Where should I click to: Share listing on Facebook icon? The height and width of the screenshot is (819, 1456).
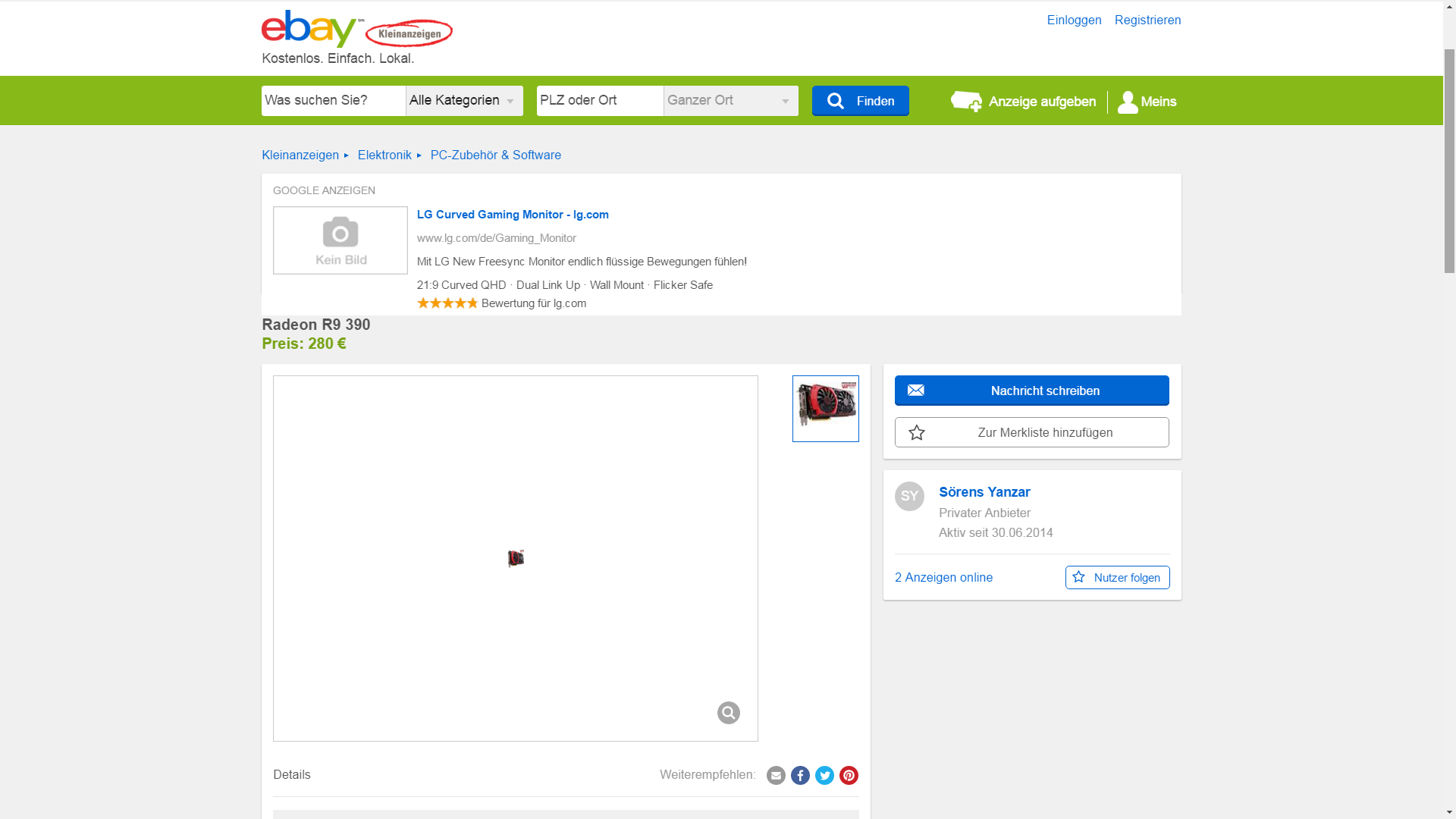click(x=800, y=775)
